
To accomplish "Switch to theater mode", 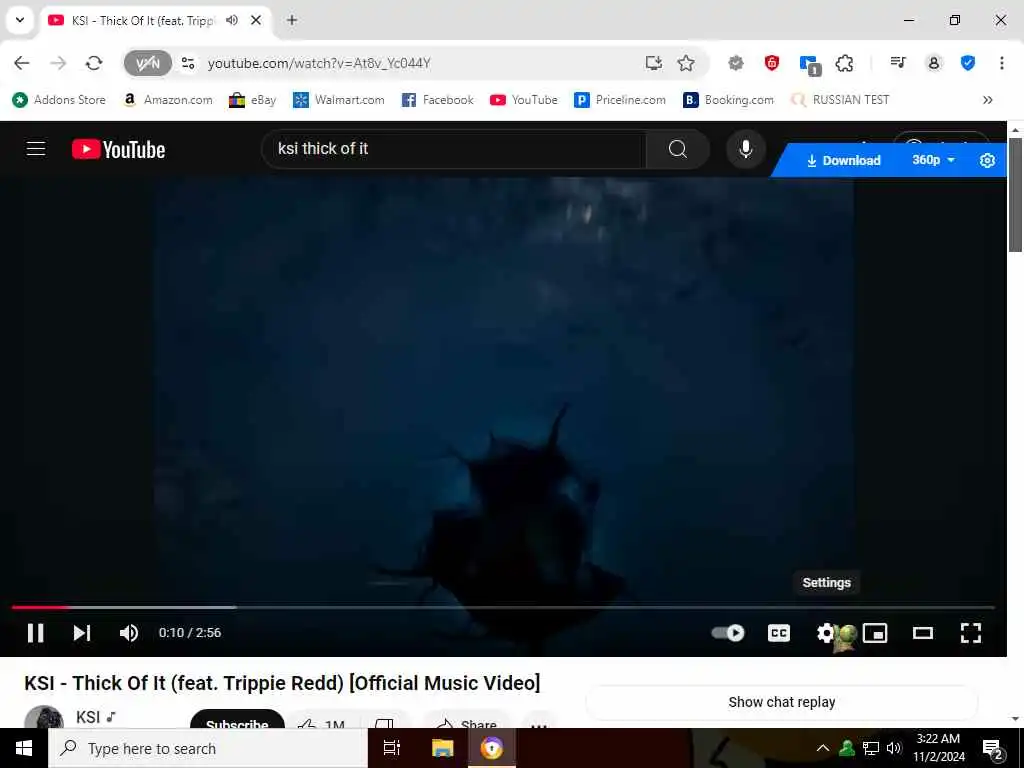I will [923, 633].
